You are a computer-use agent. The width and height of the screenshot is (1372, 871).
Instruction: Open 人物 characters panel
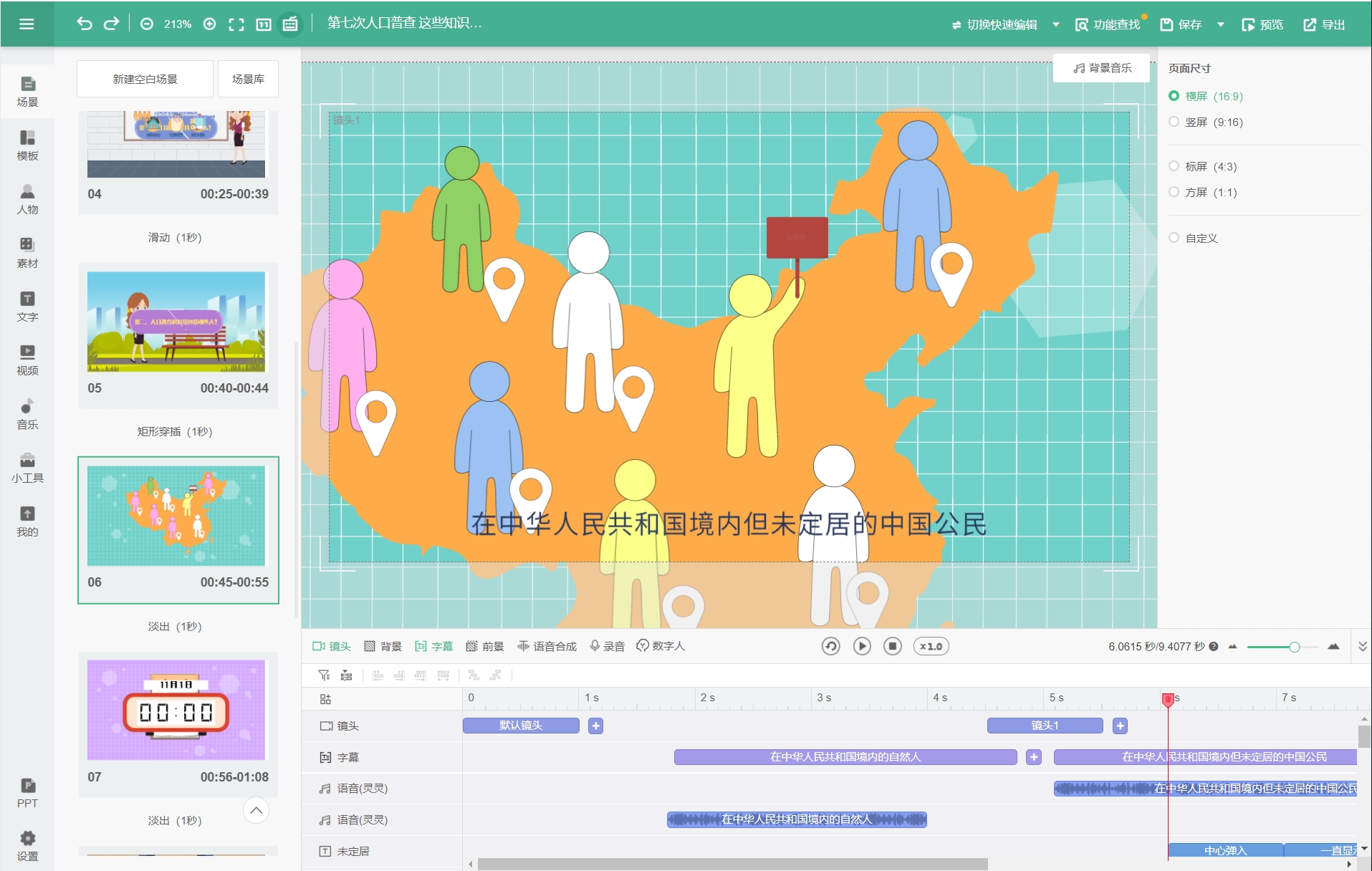click(x=27, y=199)
